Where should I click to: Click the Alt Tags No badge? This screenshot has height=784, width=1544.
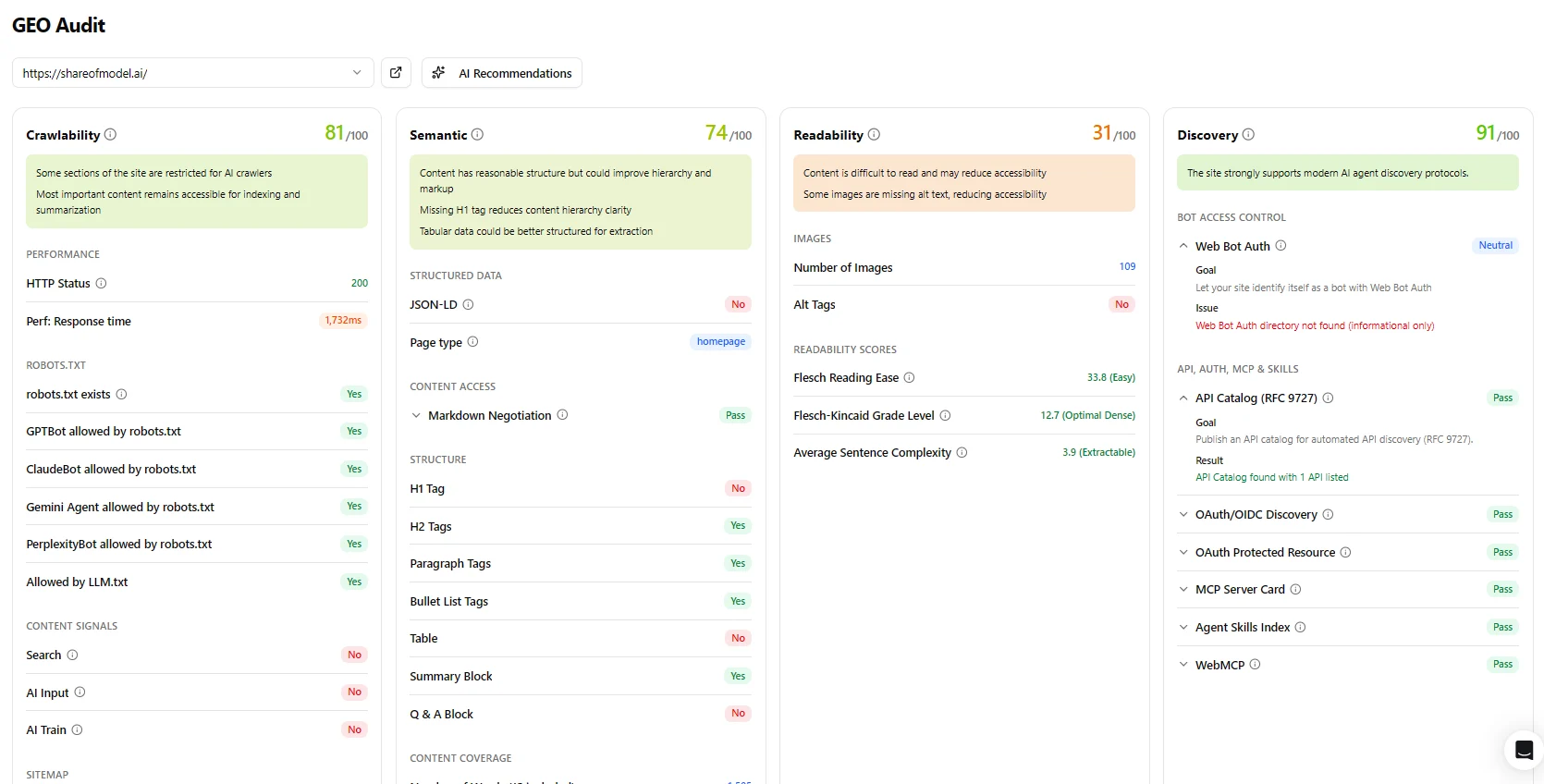coord(1121,305)
